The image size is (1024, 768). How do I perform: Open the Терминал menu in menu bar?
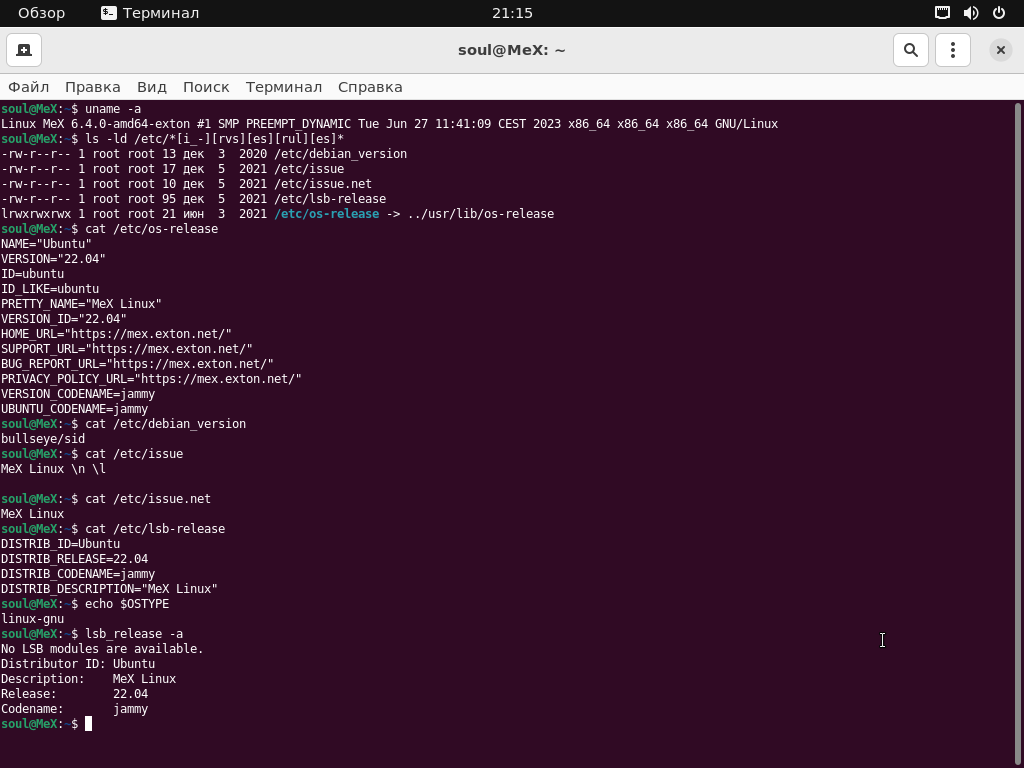tap(283, 87)
